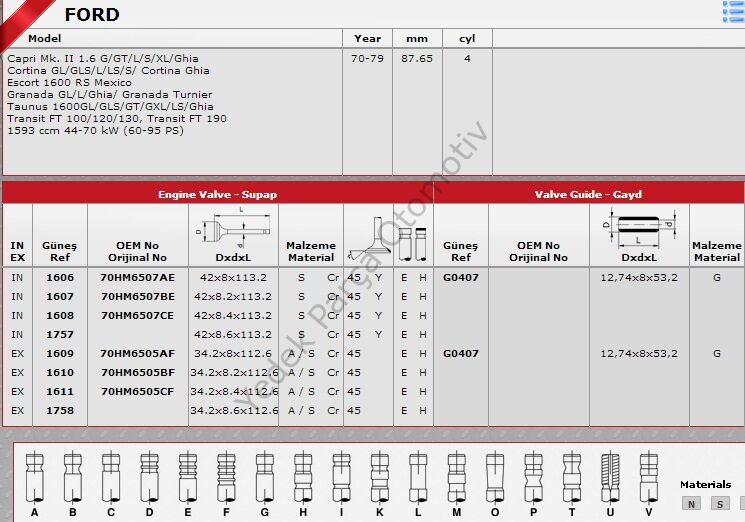Click the Engine Valve - Supap header

point(218,194)
